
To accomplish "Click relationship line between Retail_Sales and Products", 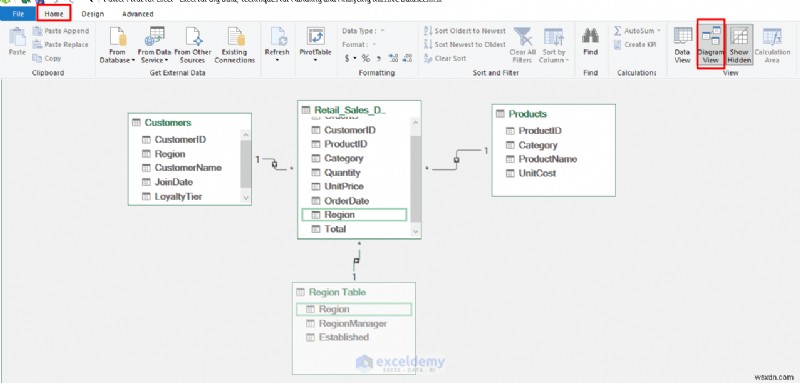I will tap(457, 160).
